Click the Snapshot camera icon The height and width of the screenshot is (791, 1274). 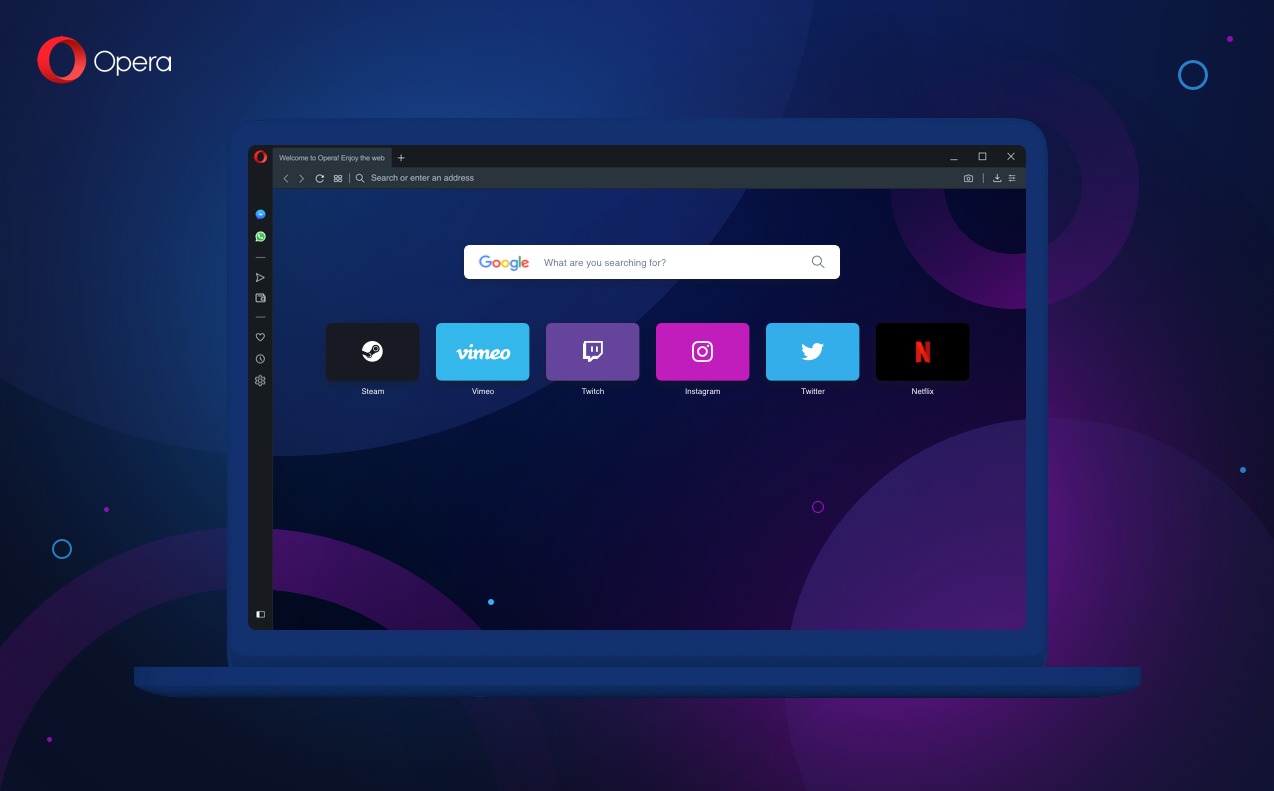point(968,178)
